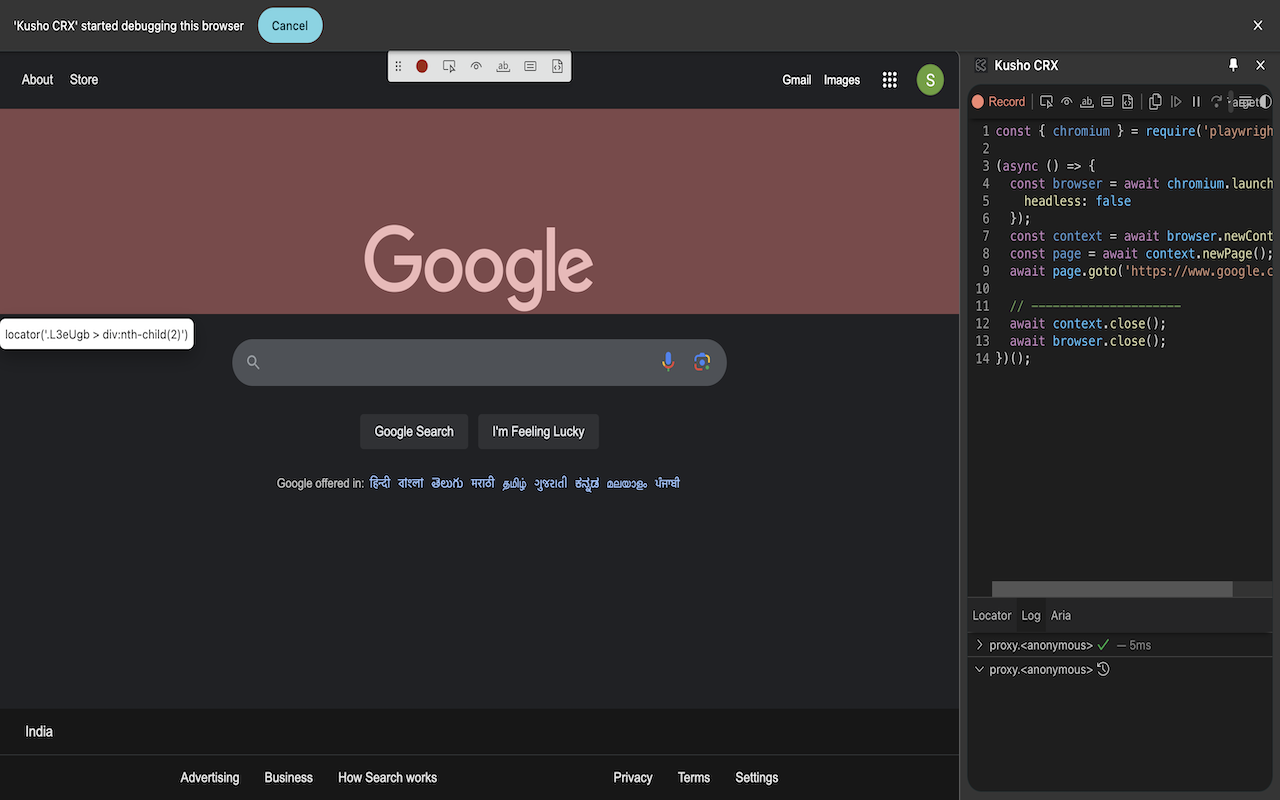Viewport: 1280px width, 800px height.
Task: Cancel browser debugging
Action: 290,25
